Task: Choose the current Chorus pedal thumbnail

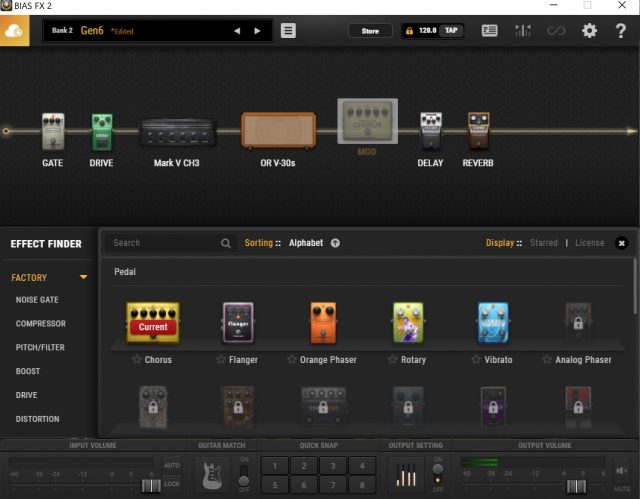Action: tap(153, 323)
